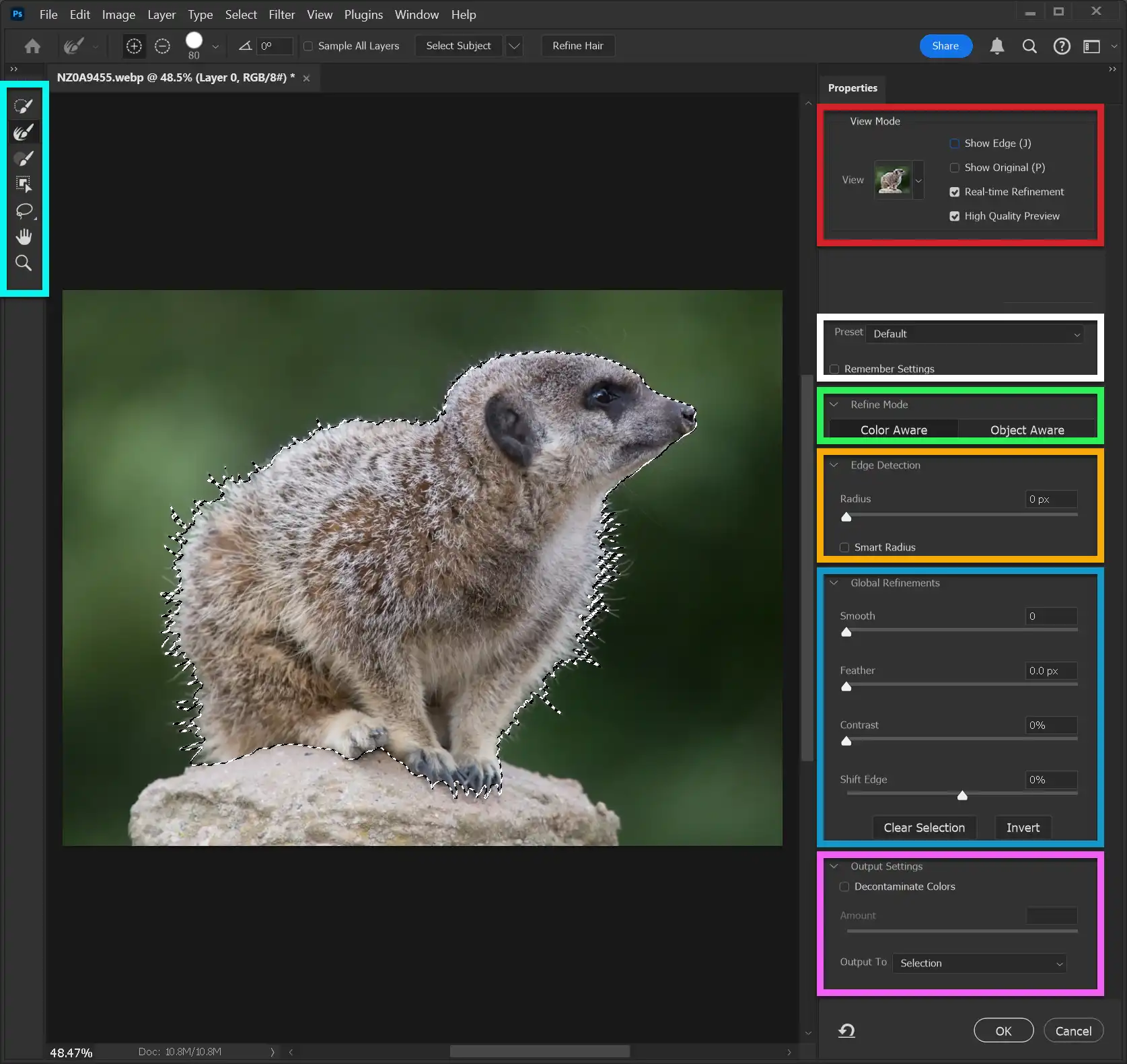The height and width of the screenshot is (1064, 1127).
Task: Select the Object Selection tool
Action: (24, 183)
